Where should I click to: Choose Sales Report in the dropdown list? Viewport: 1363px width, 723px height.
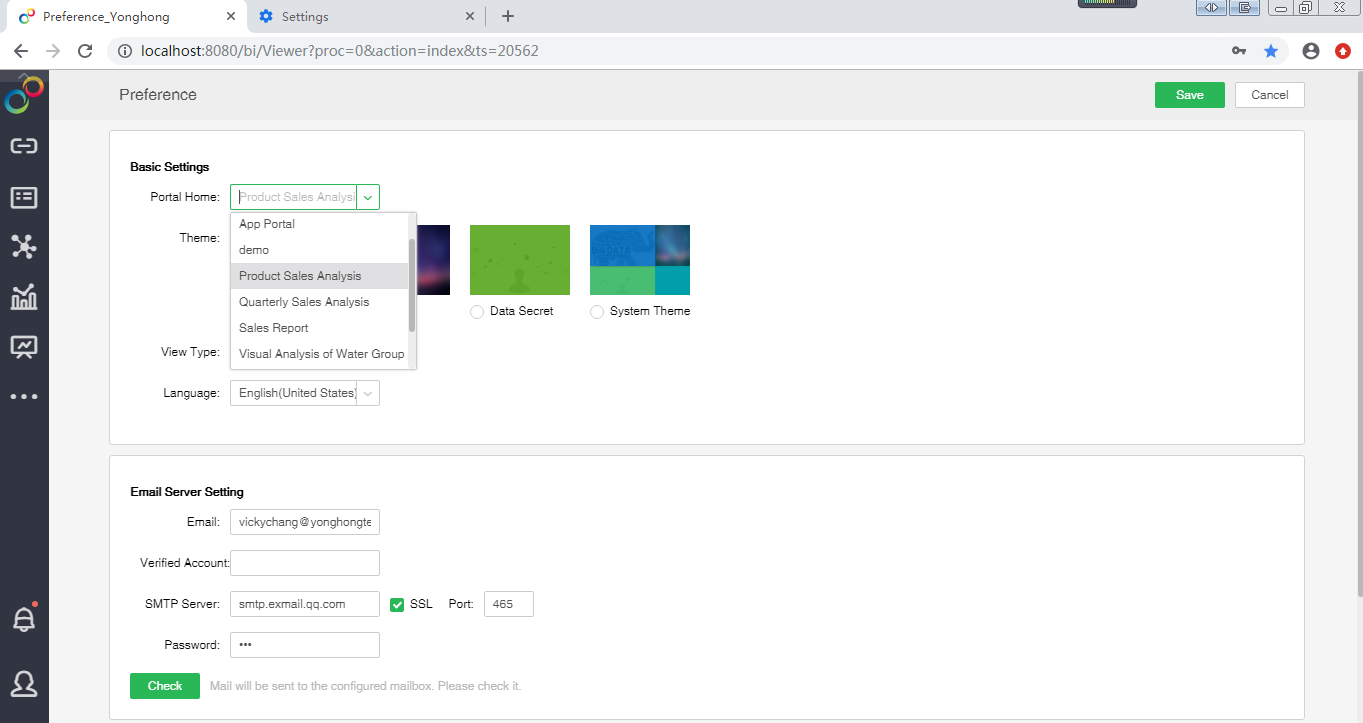[274, 328]
